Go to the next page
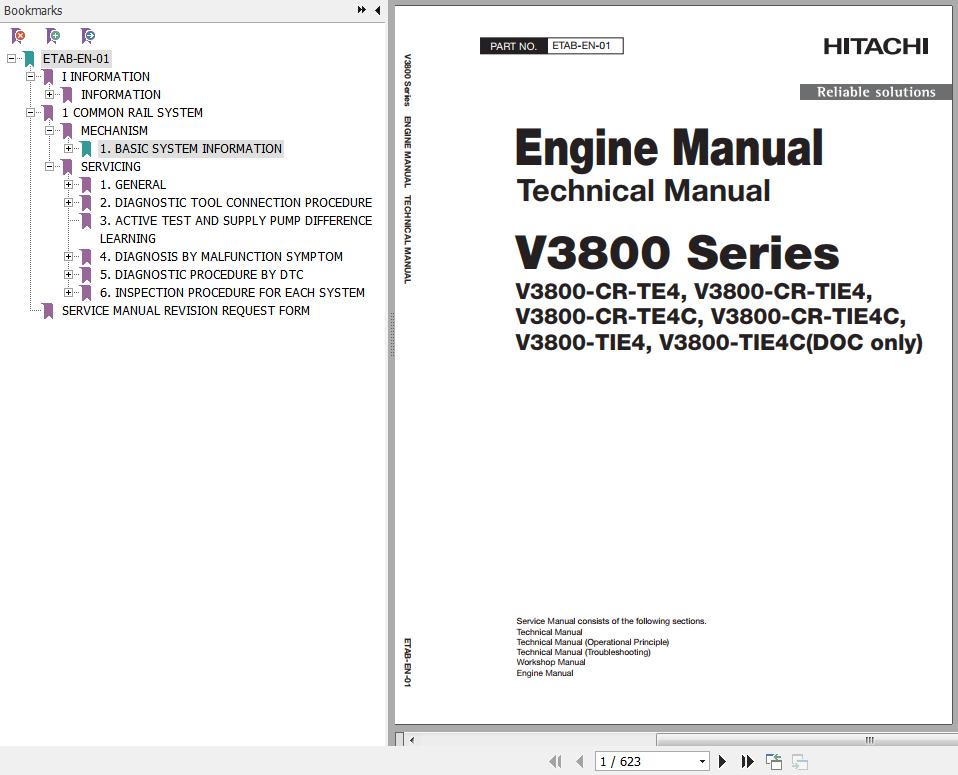The image size is (958, 775). [x=722, y=762]
